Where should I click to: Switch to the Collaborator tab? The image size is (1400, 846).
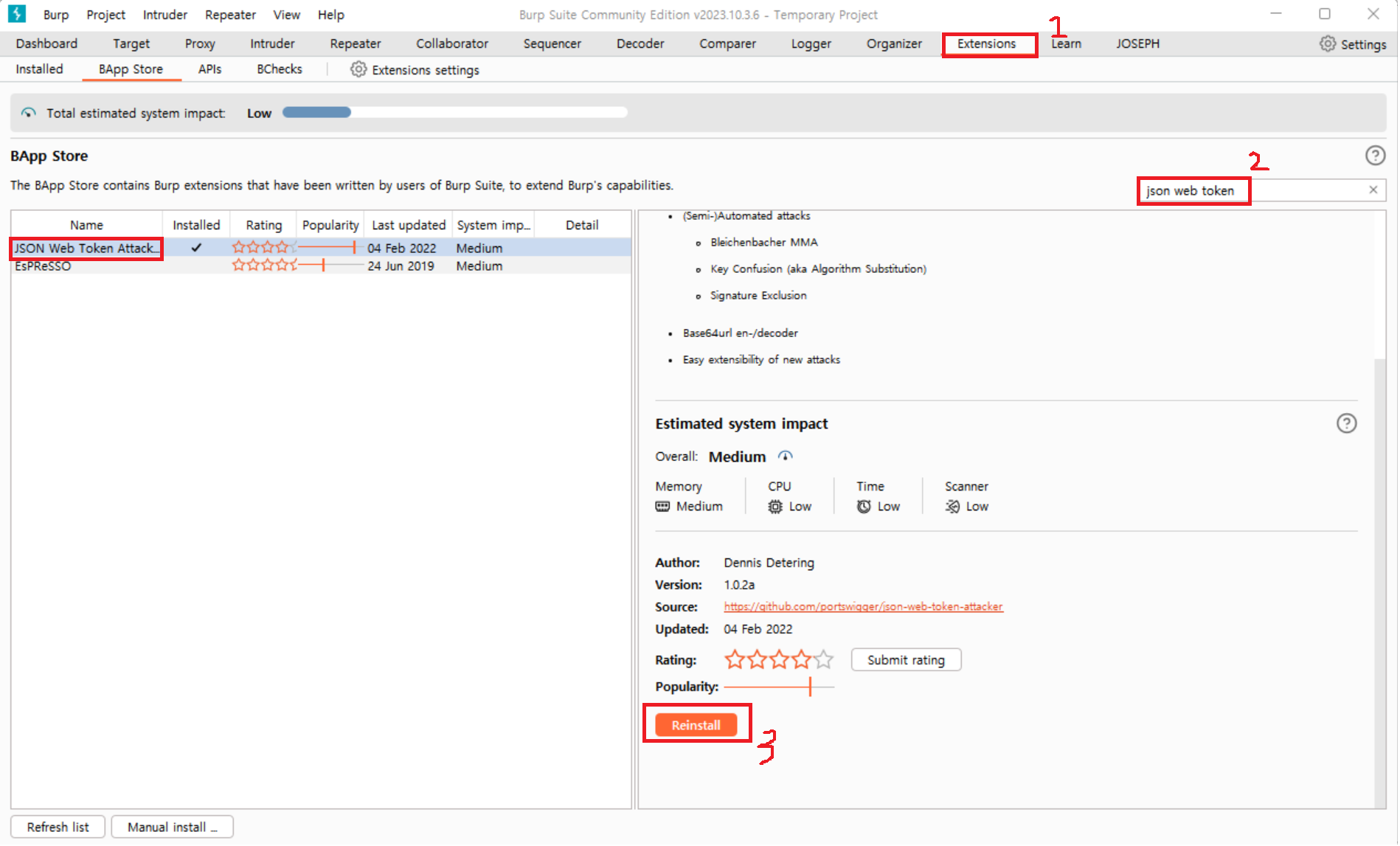(x=452, y=44)
